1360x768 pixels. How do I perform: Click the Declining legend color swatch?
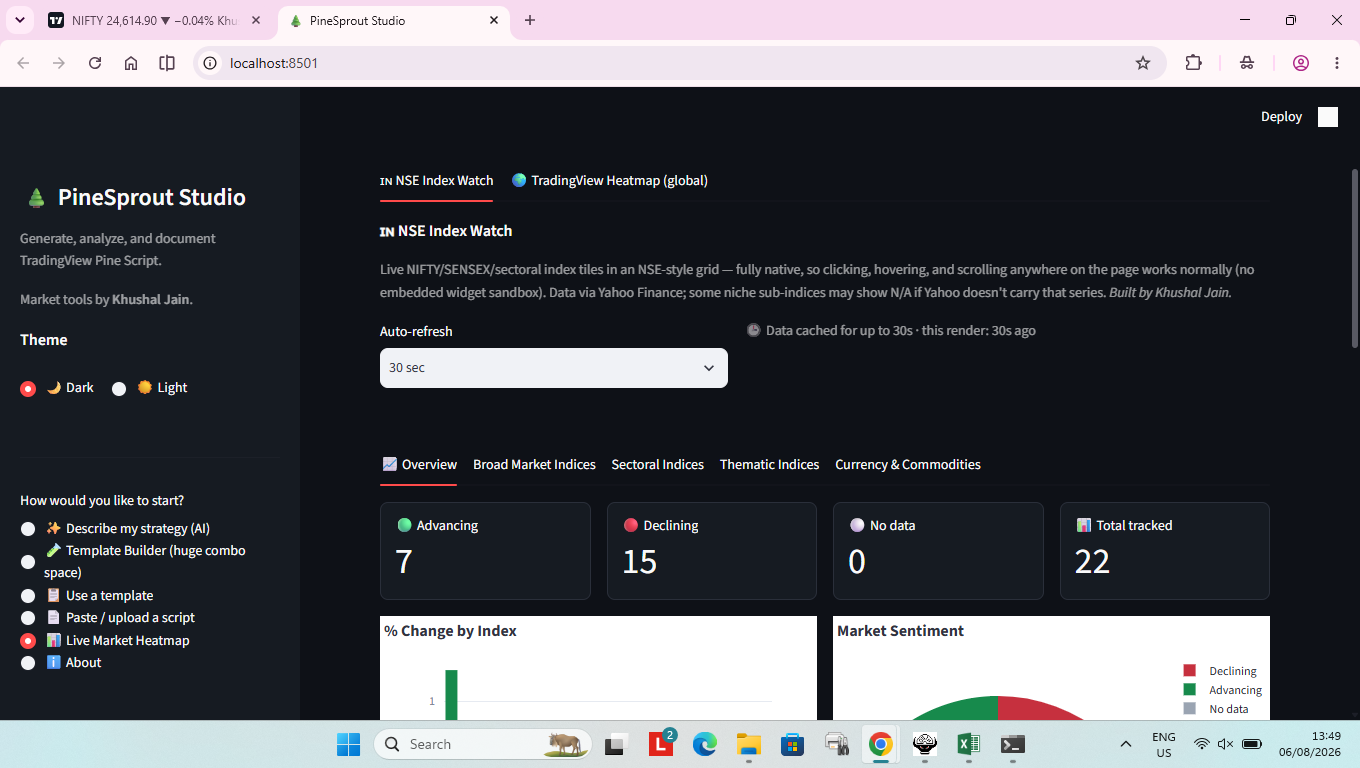[x=1189, y=671]
